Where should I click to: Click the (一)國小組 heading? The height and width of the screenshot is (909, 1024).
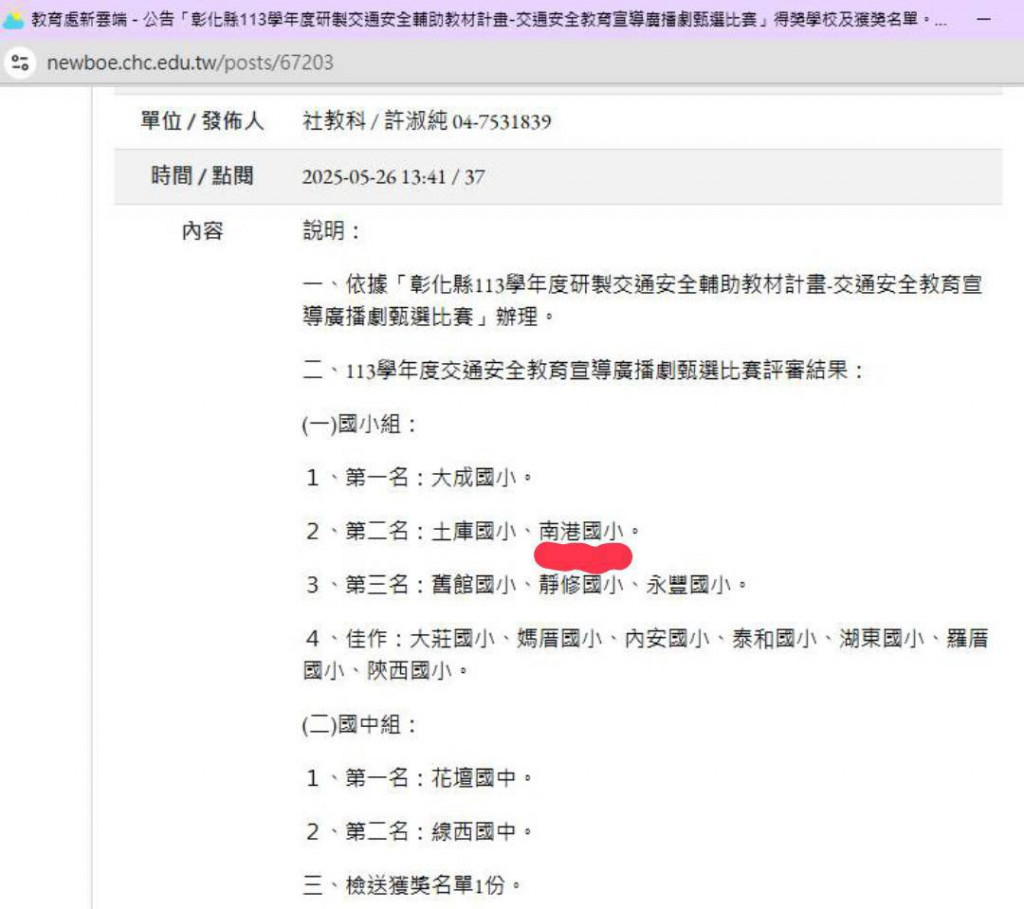coord(359,424)
